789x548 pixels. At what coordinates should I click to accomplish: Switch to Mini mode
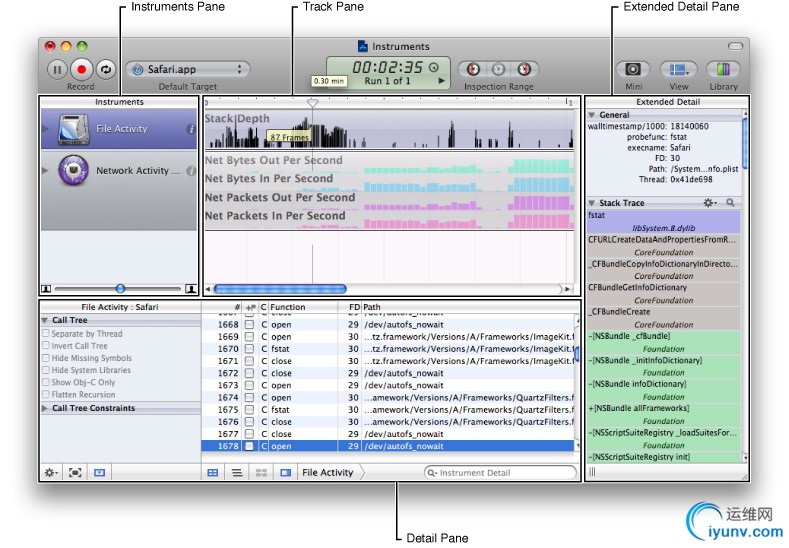[x=633, y=69]
